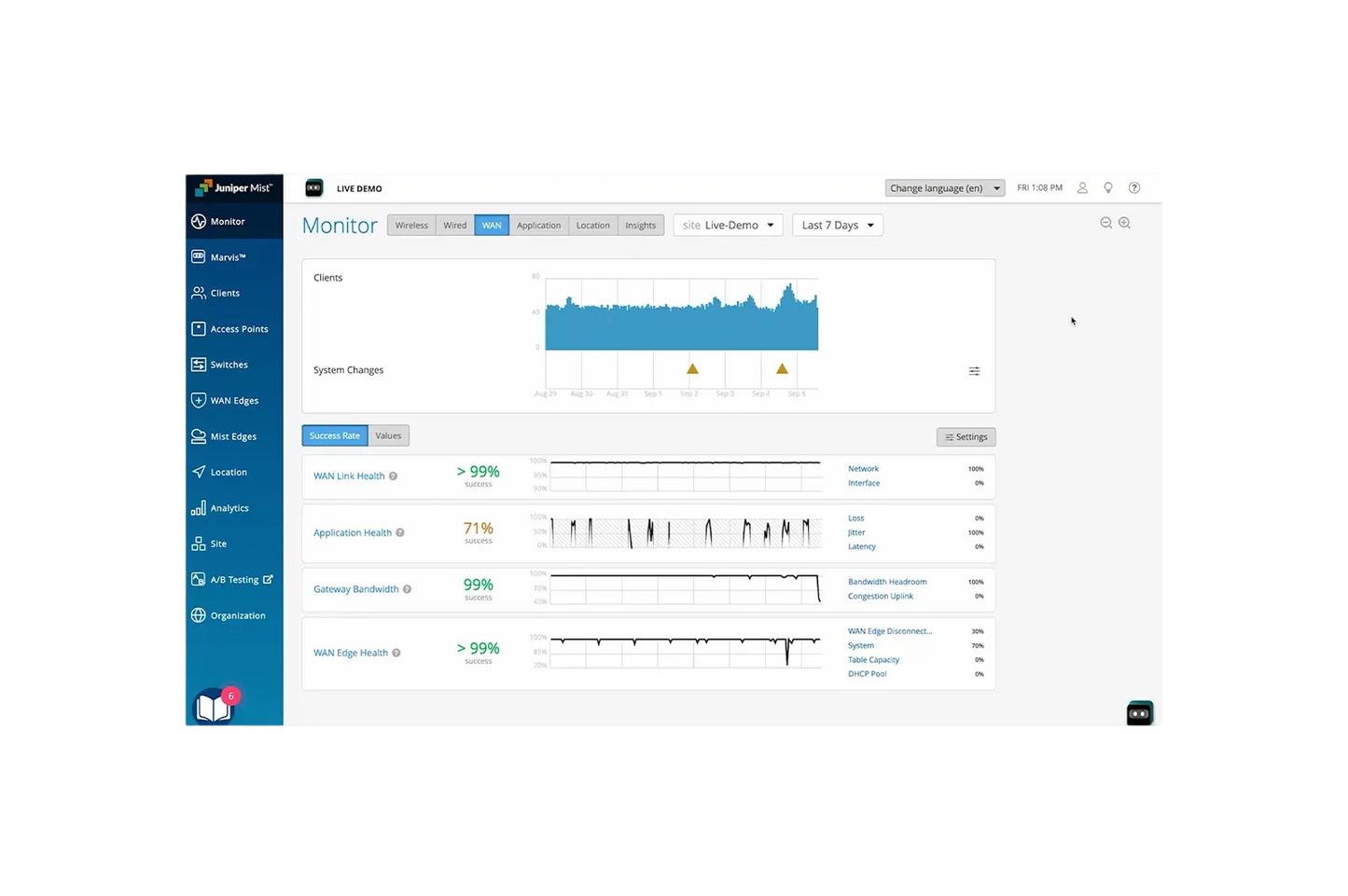
Task: Open the site Live-Demo dropdown
Action: click(728, 226)
